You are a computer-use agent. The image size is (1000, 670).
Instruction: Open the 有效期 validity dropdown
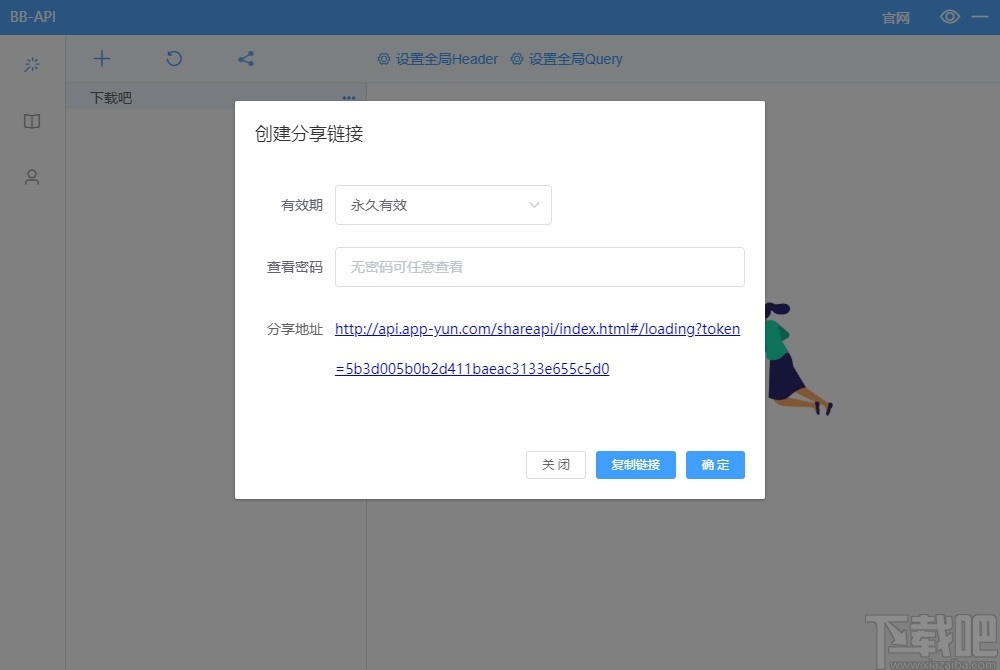443,204
